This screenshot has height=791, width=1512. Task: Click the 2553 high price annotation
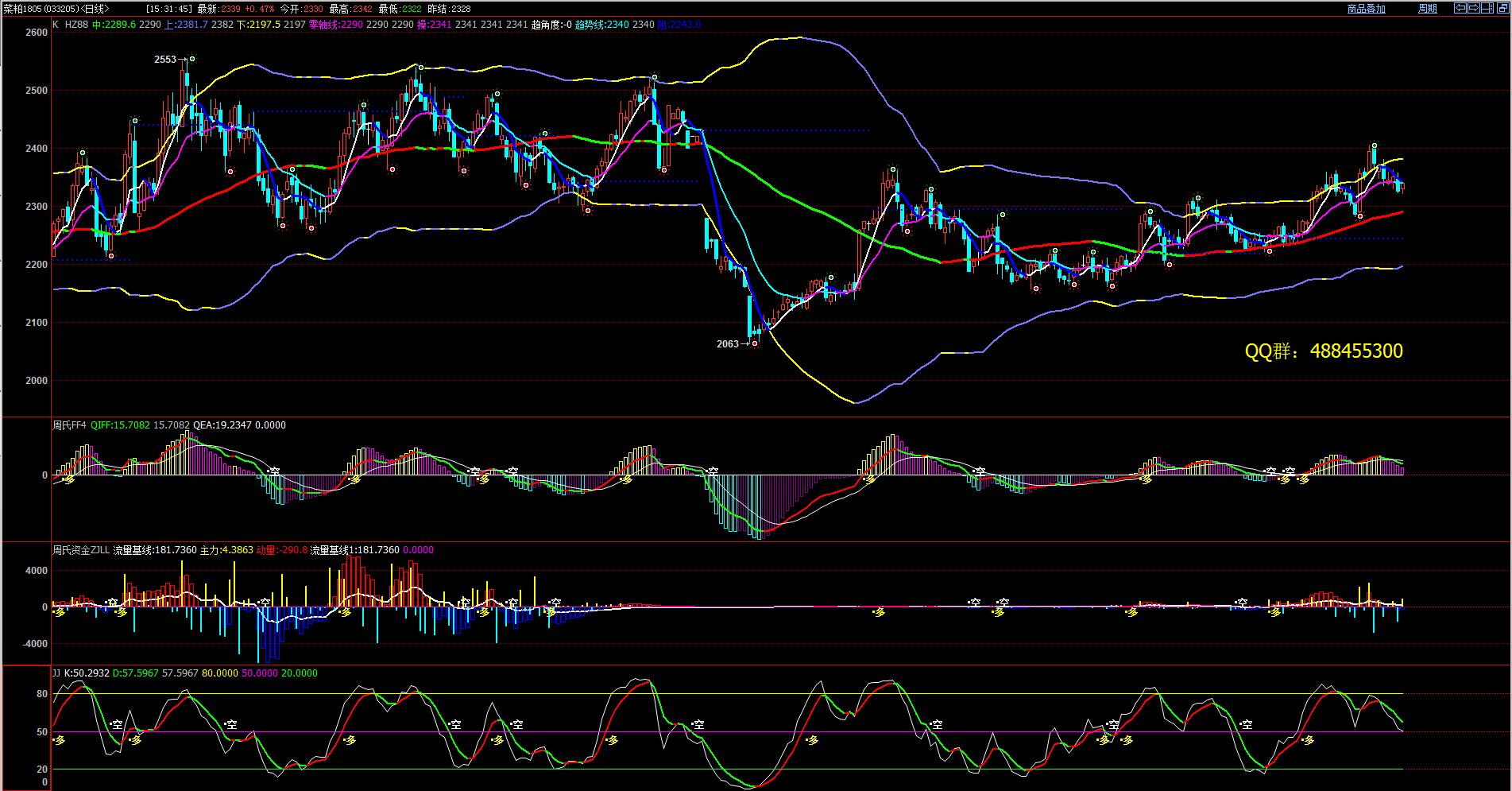165,60
